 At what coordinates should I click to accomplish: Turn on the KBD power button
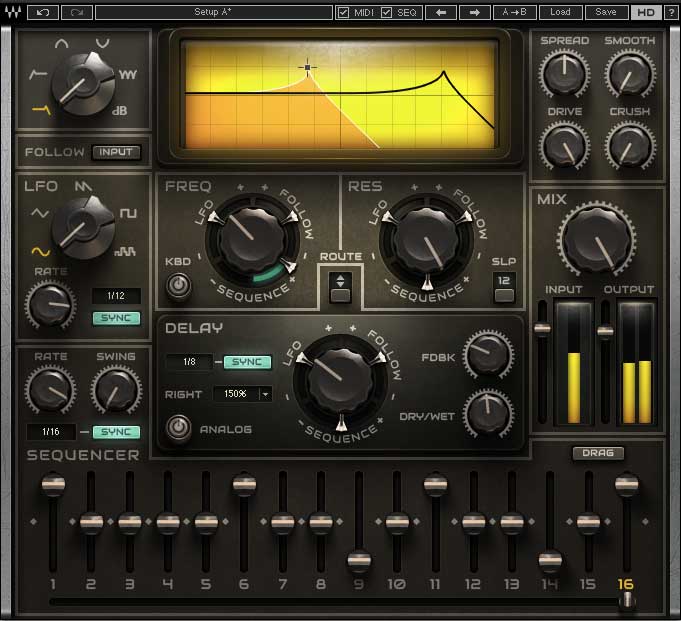coord(178,288)
